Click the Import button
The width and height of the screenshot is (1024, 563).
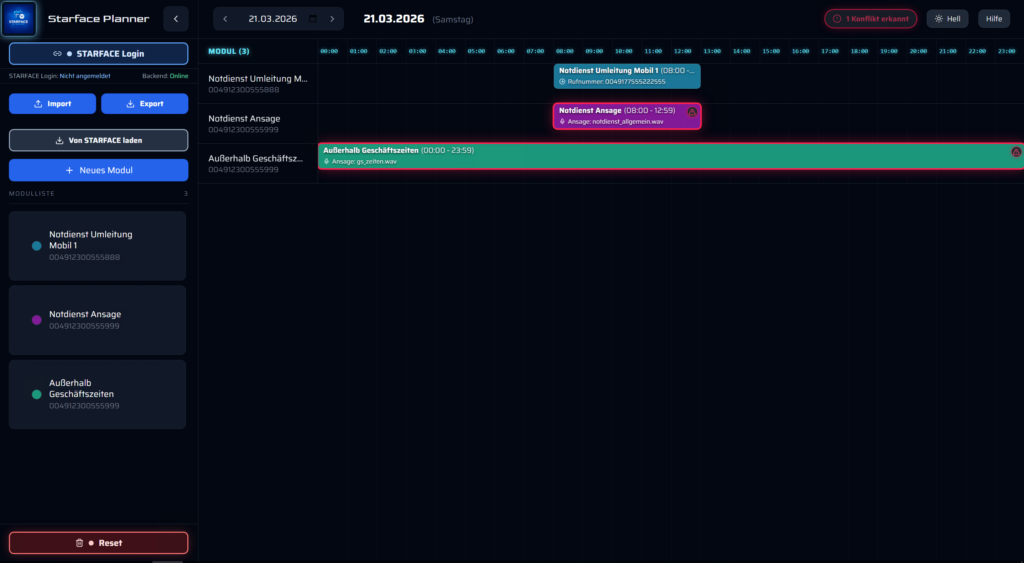click(53, 104)
